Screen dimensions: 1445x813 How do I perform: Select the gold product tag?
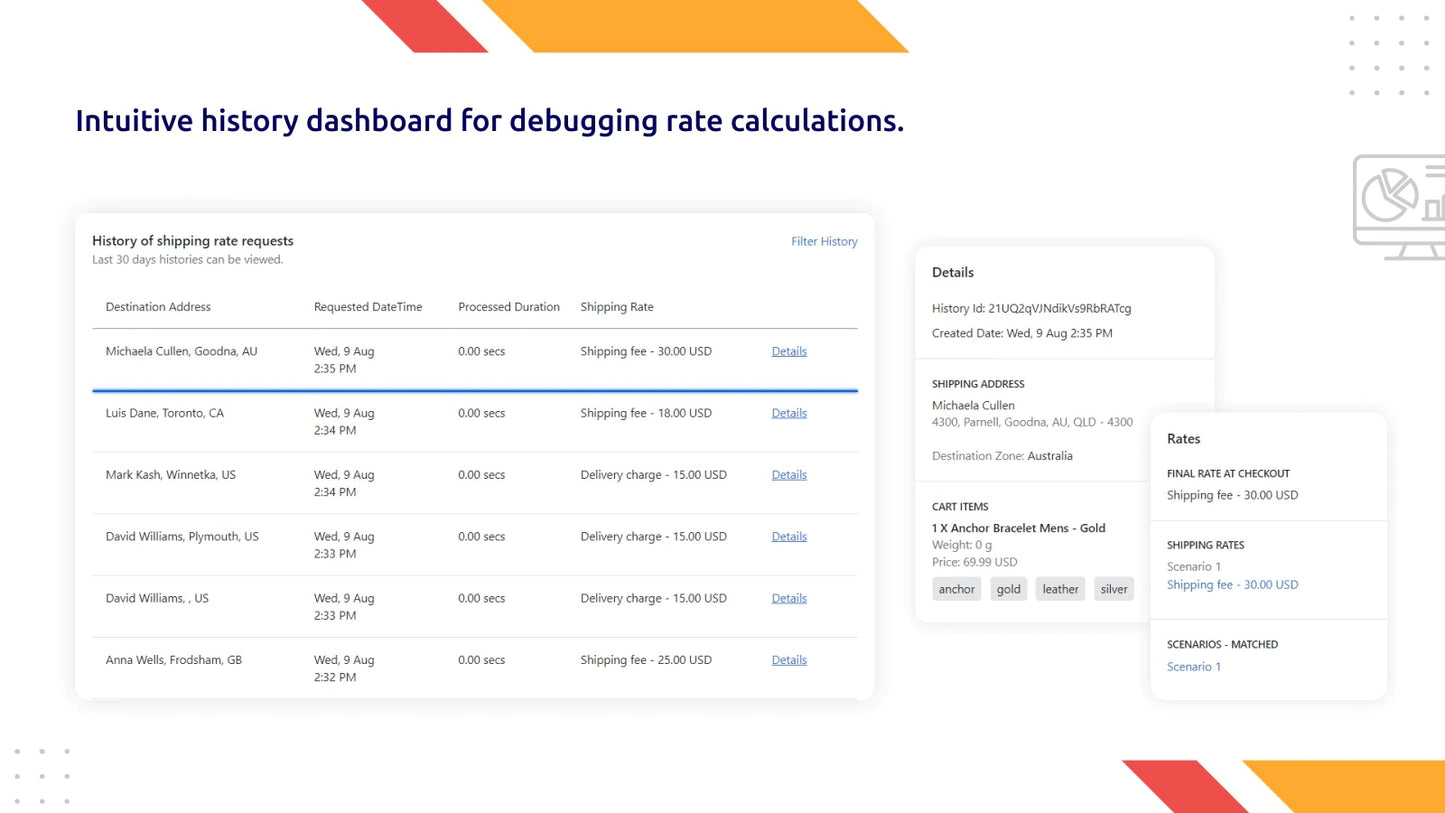pyautogui.click(x=1008, y=589)
